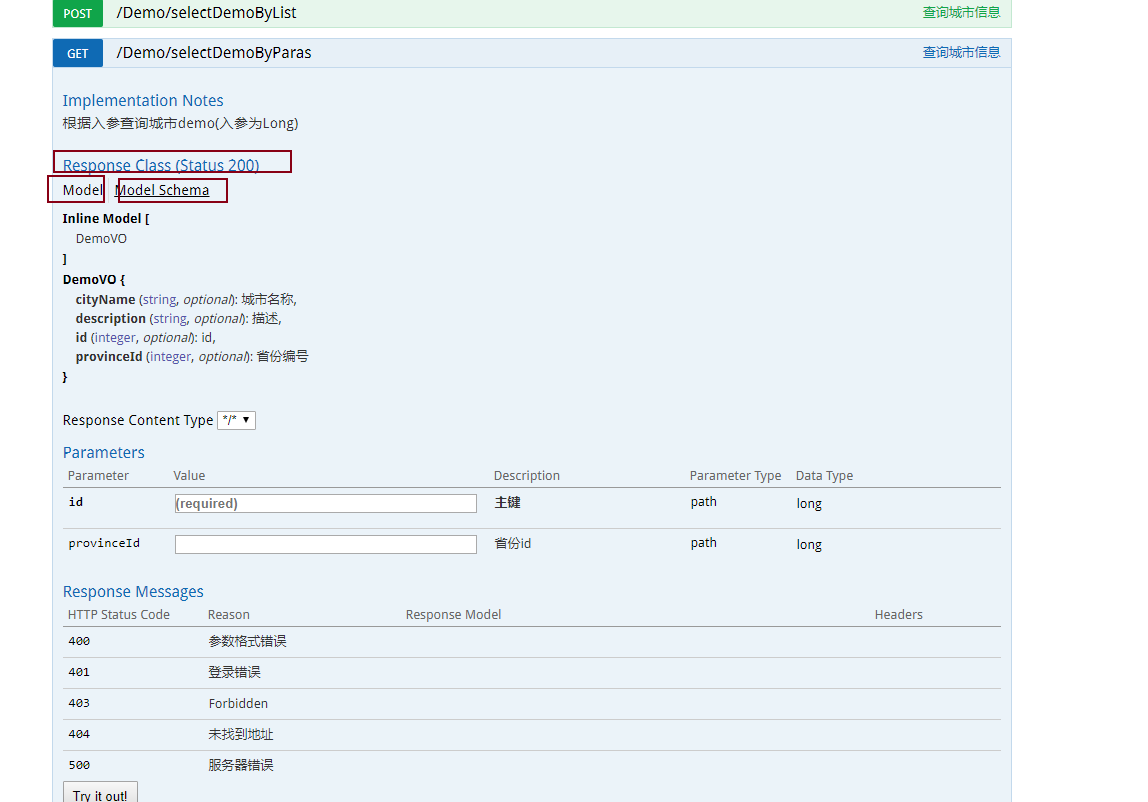Collapse the /Demo/selectDemoByParas endpoint path
The height and width of the screenshot is (802, 1148).
(x=214, y=53)
